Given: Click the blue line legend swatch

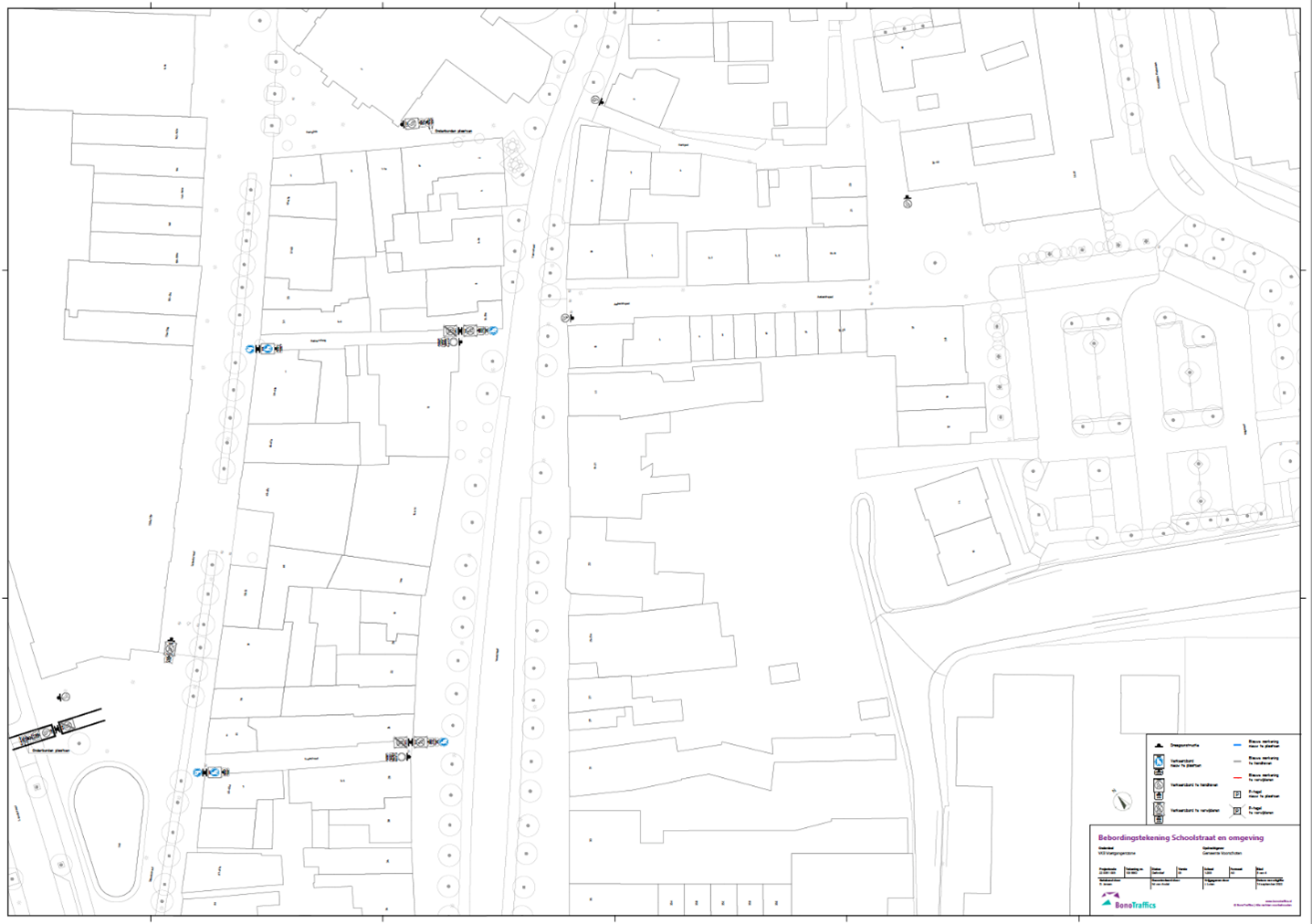Looking at the screenshot, I should 1237,744.
